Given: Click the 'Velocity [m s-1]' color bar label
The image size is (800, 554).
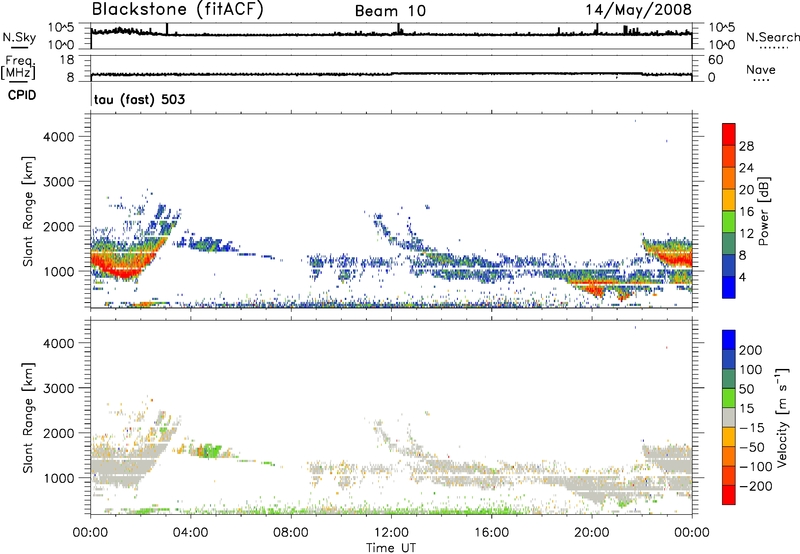Looking at the screenshot, I should [782, 417].
